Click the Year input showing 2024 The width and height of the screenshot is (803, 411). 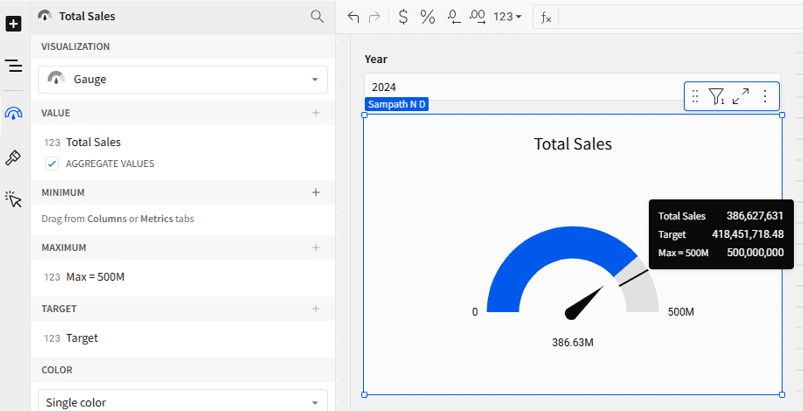(x=520, y=87)
